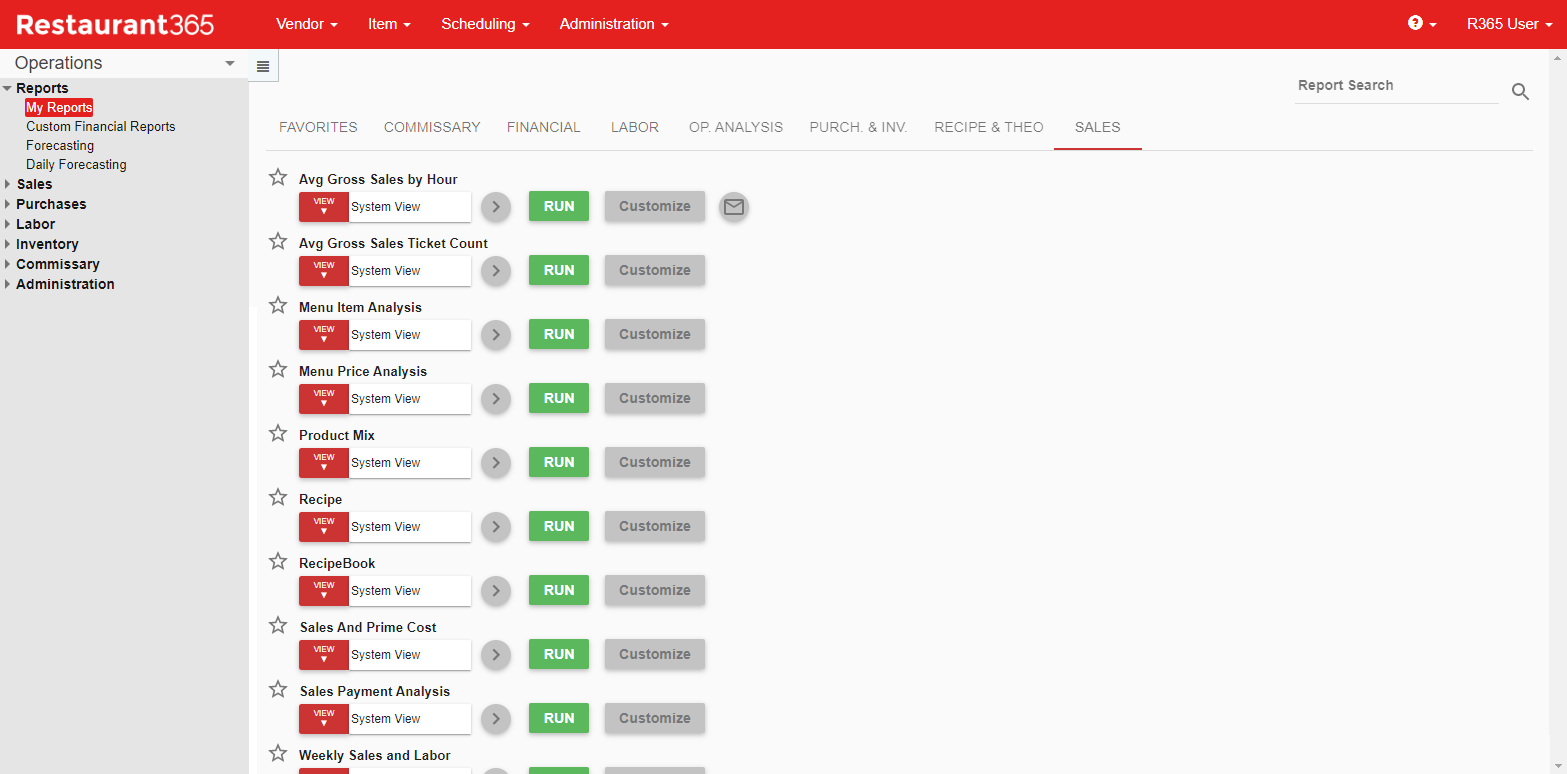Open the Administration top menu

coord(614,24)
